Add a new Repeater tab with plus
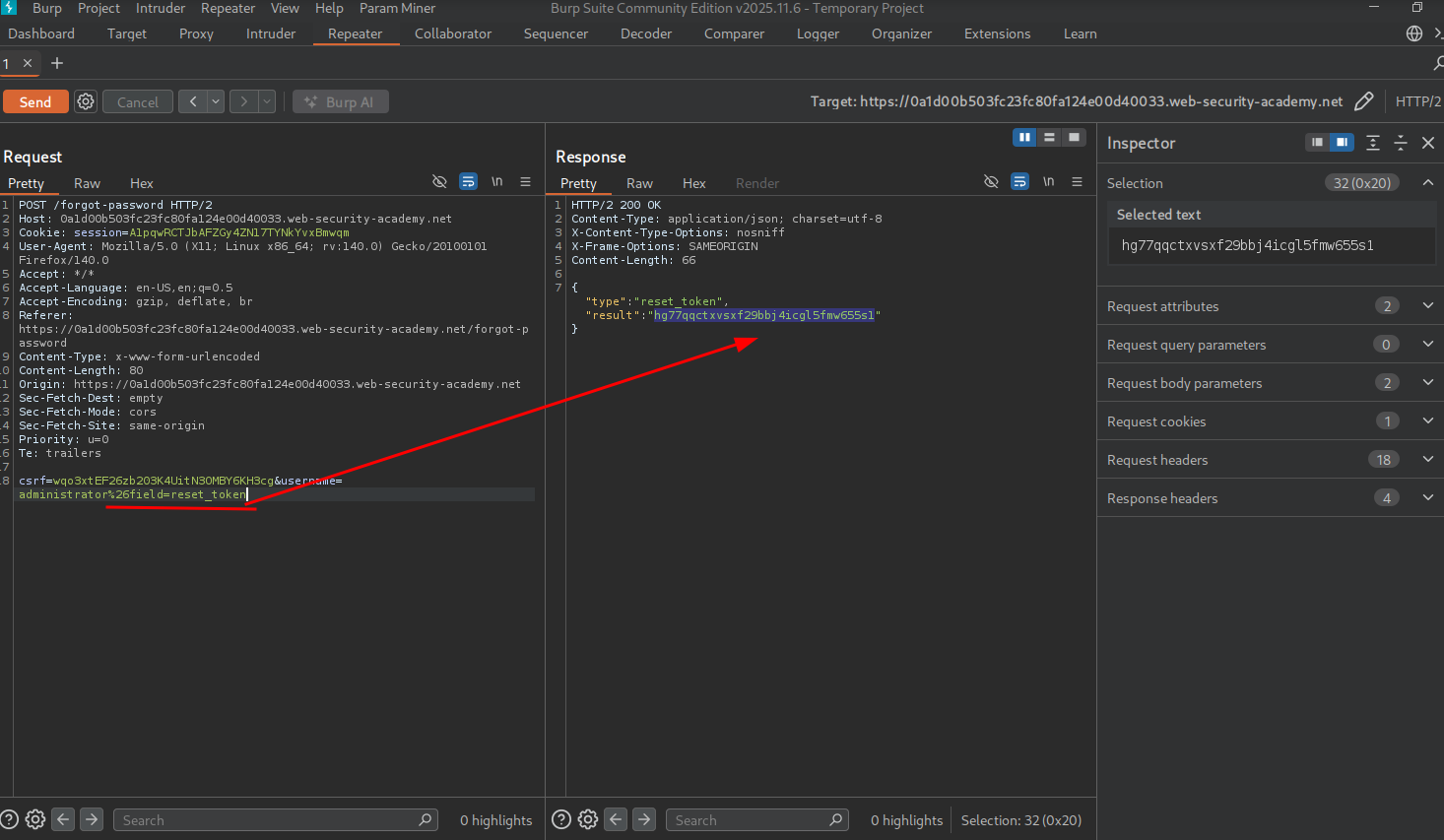Image resolution: width=1444 pixels, height=840 pixels. pyautogui.click(x=57, y=63)
